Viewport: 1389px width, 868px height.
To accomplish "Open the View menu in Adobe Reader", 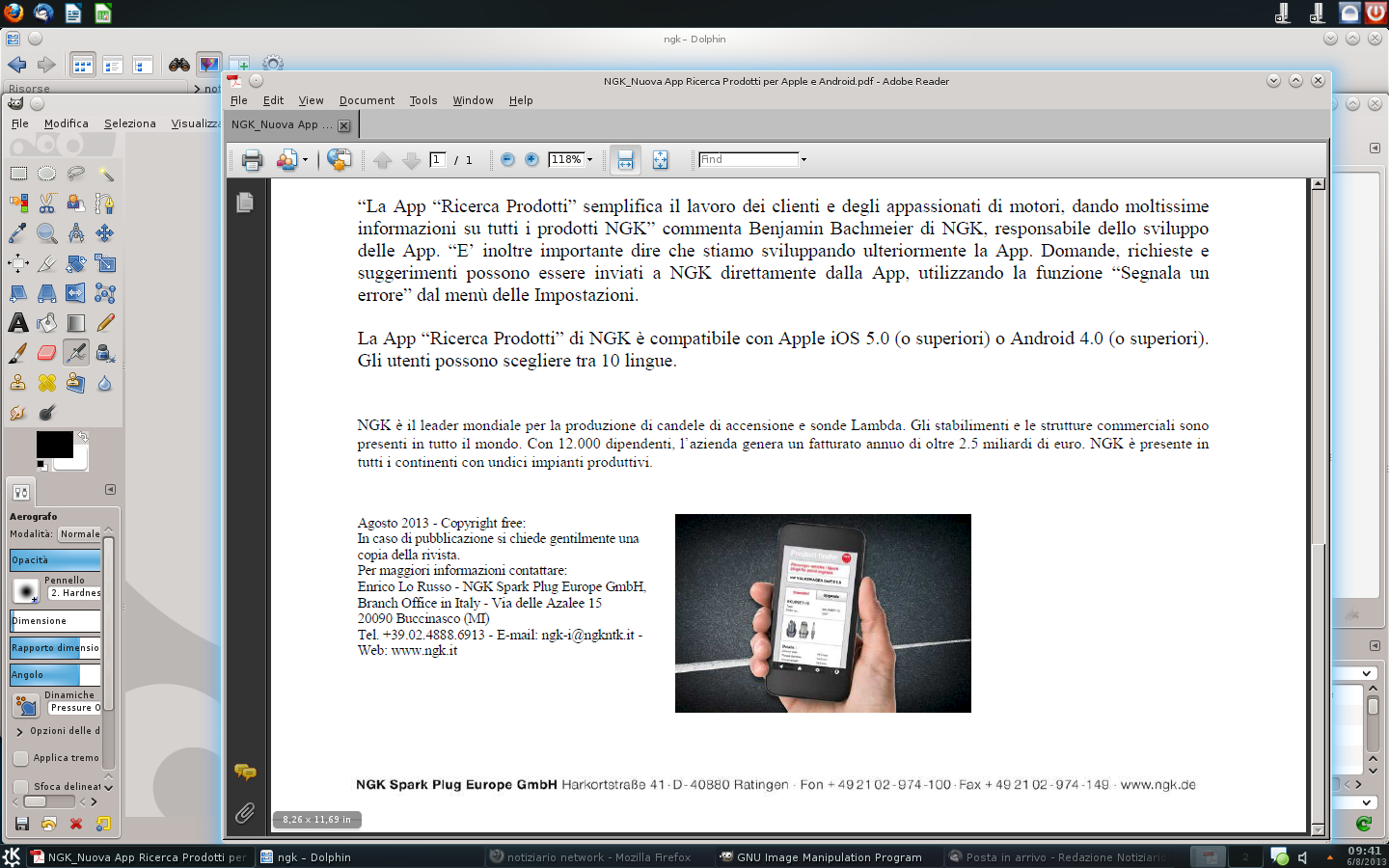I will pyautogui.click(x=311, y=100).
